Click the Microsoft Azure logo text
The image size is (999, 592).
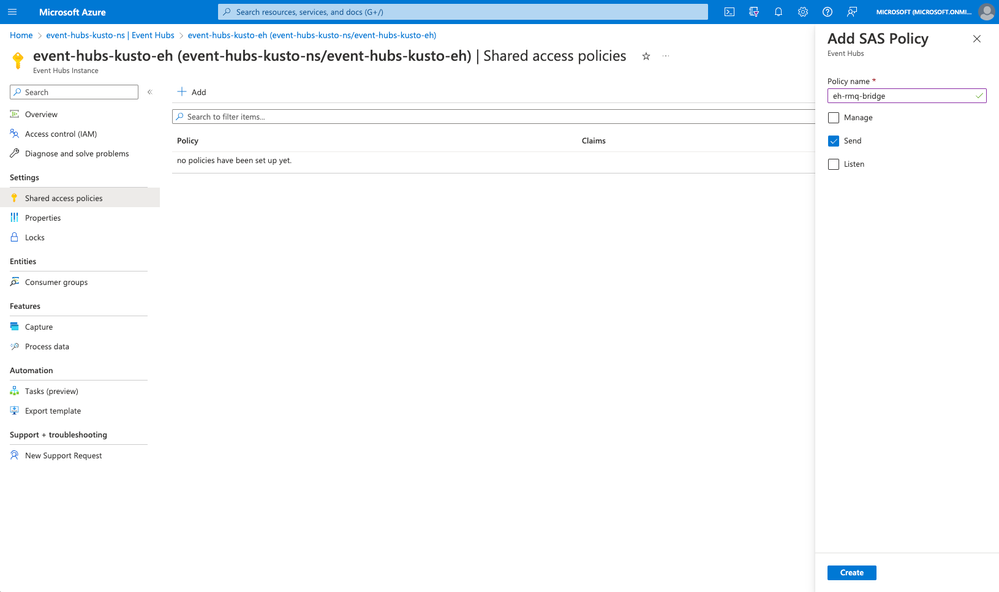[x=72, y=12]
